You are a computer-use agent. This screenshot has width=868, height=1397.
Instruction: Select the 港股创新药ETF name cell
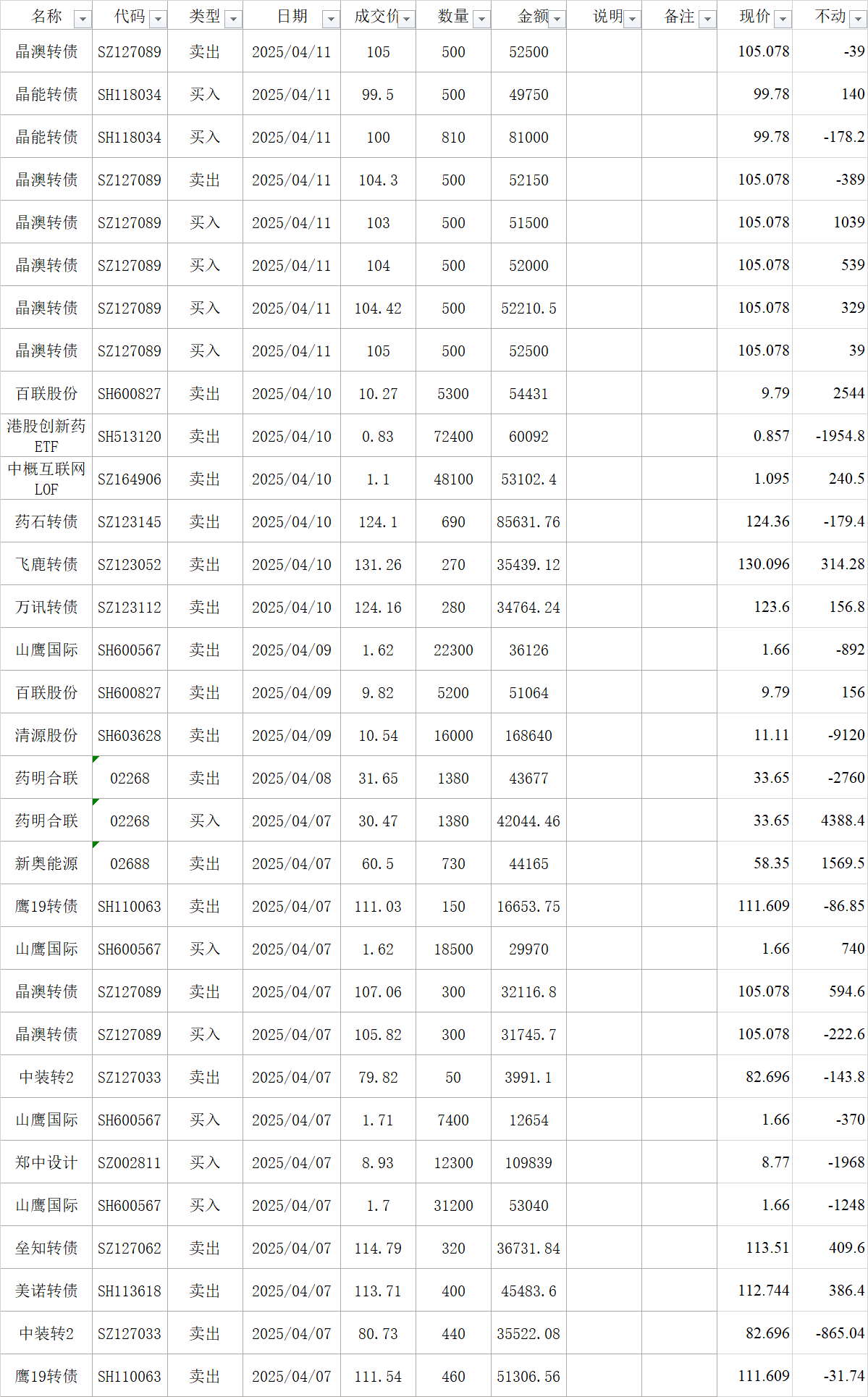tap(46, 436)
